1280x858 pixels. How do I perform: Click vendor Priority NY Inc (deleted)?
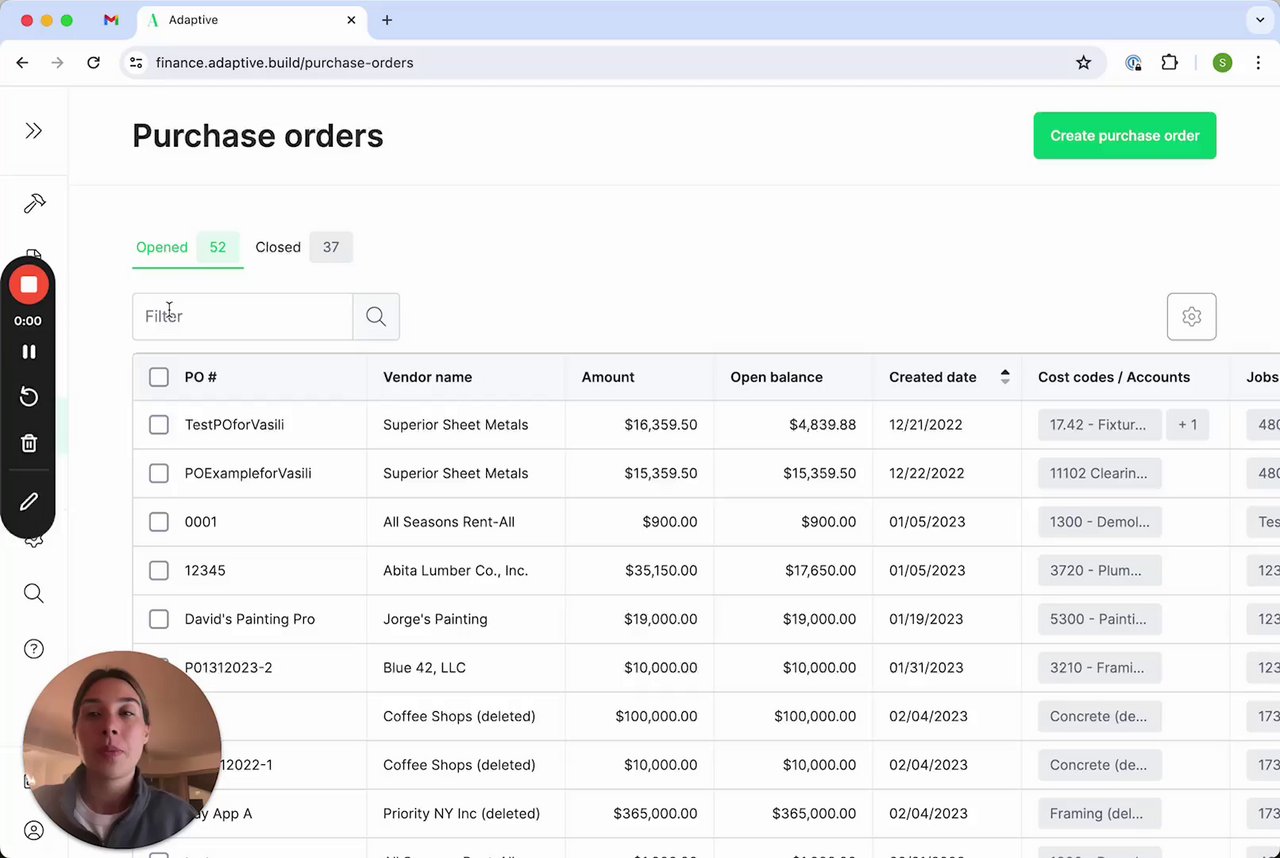(x=461, y=813)
